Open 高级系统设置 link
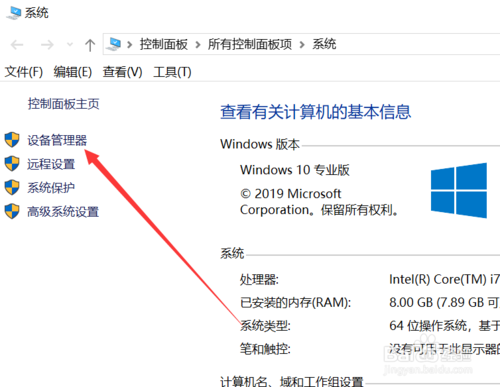 (63, 212)
